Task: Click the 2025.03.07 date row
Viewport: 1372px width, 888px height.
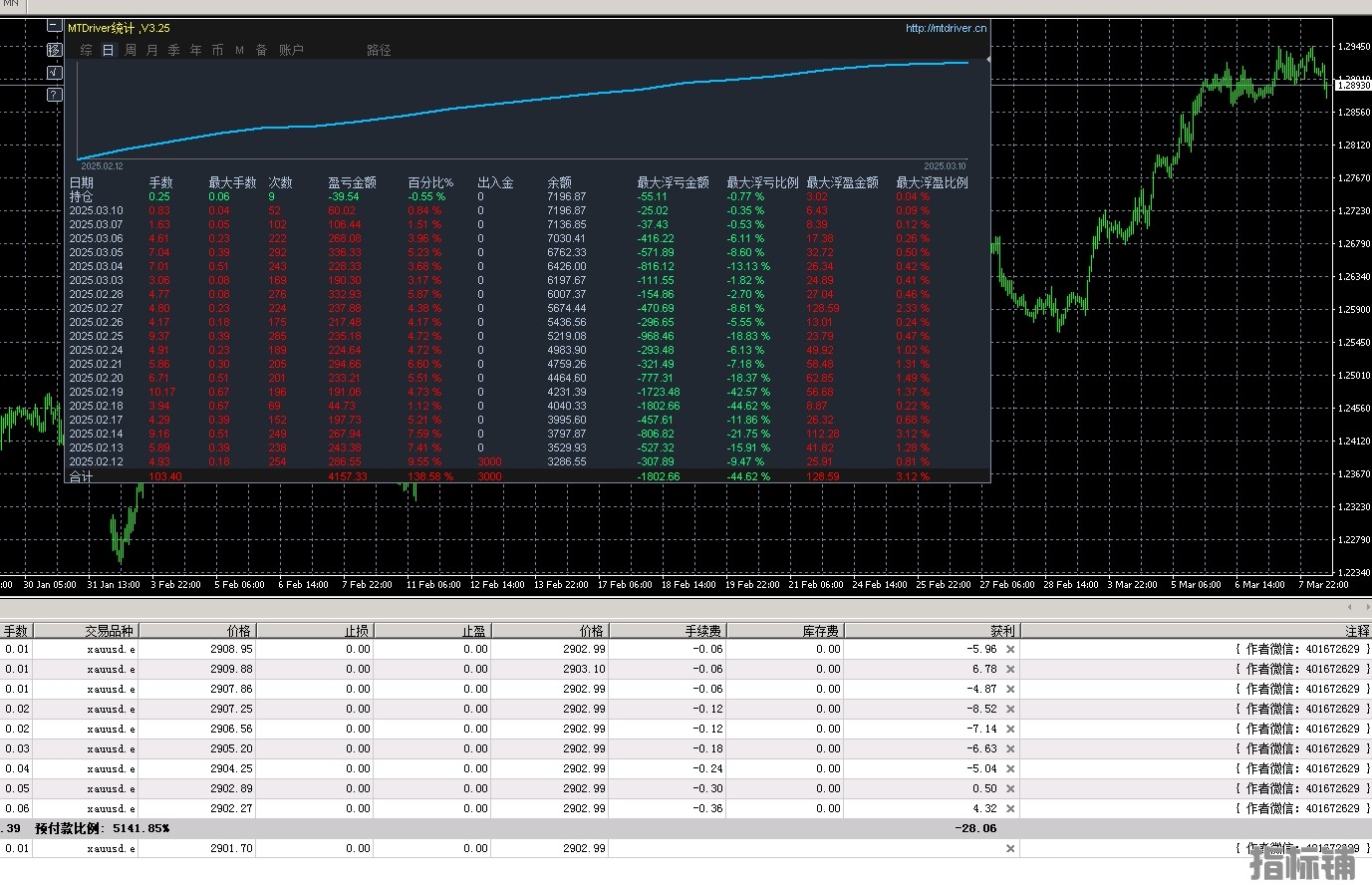Action: tap(97, 224)
